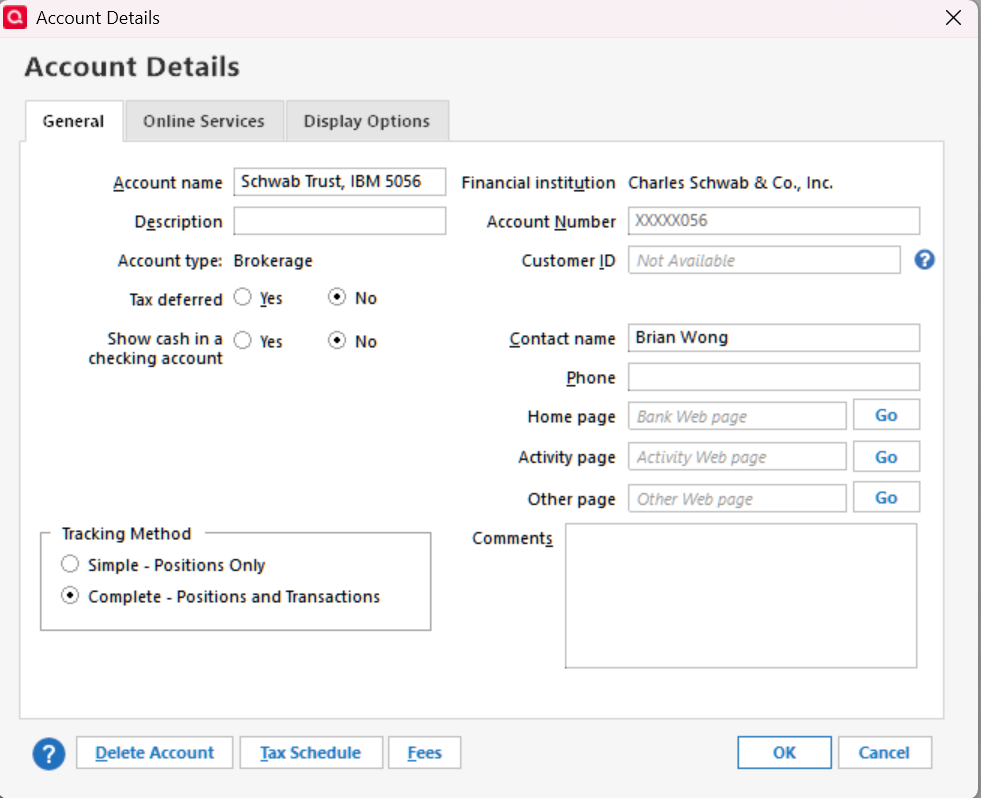The image size is (981, 798).
Task: Click the Other page URL field
Action: click(x=737, y=498)
